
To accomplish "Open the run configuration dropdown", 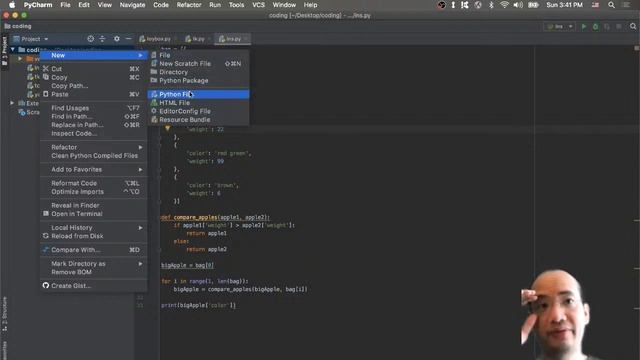I will (560, 27).
